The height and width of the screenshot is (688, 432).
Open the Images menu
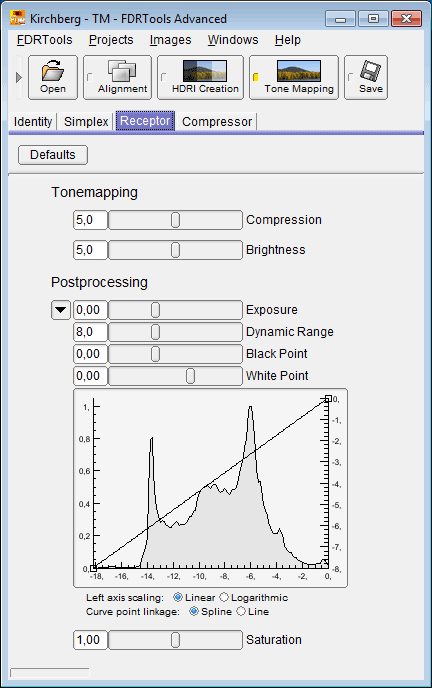(x=170, y=40)
